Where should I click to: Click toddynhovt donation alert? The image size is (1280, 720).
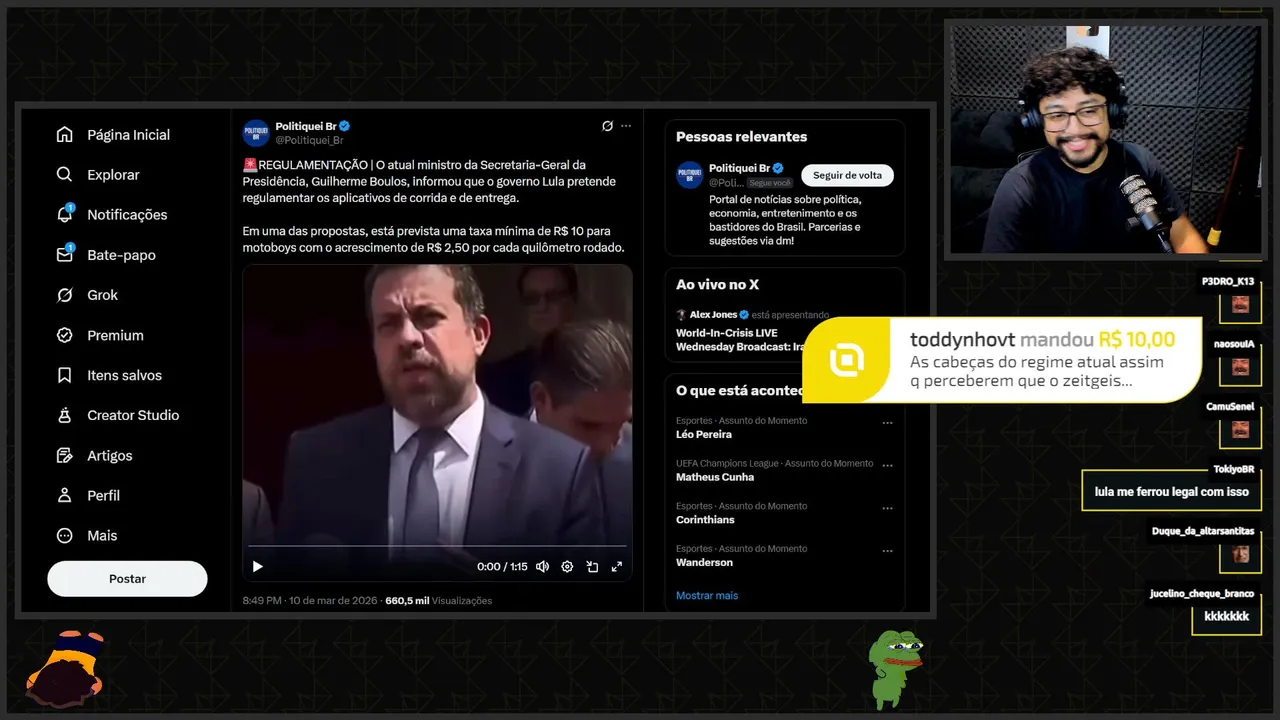[x=1002, y=360]
